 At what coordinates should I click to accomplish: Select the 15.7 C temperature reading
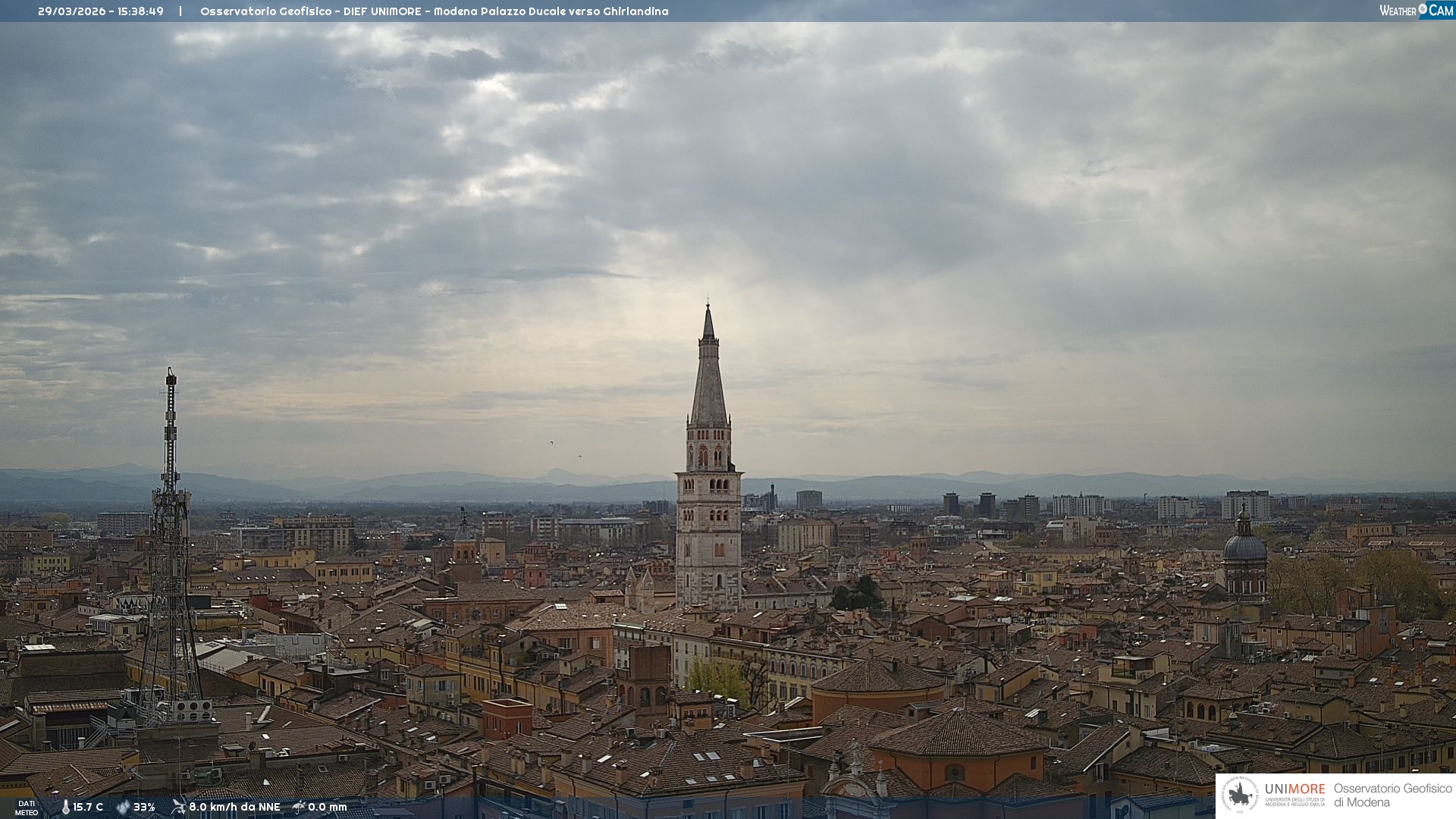pyautogui.click(x=88, y=808)
